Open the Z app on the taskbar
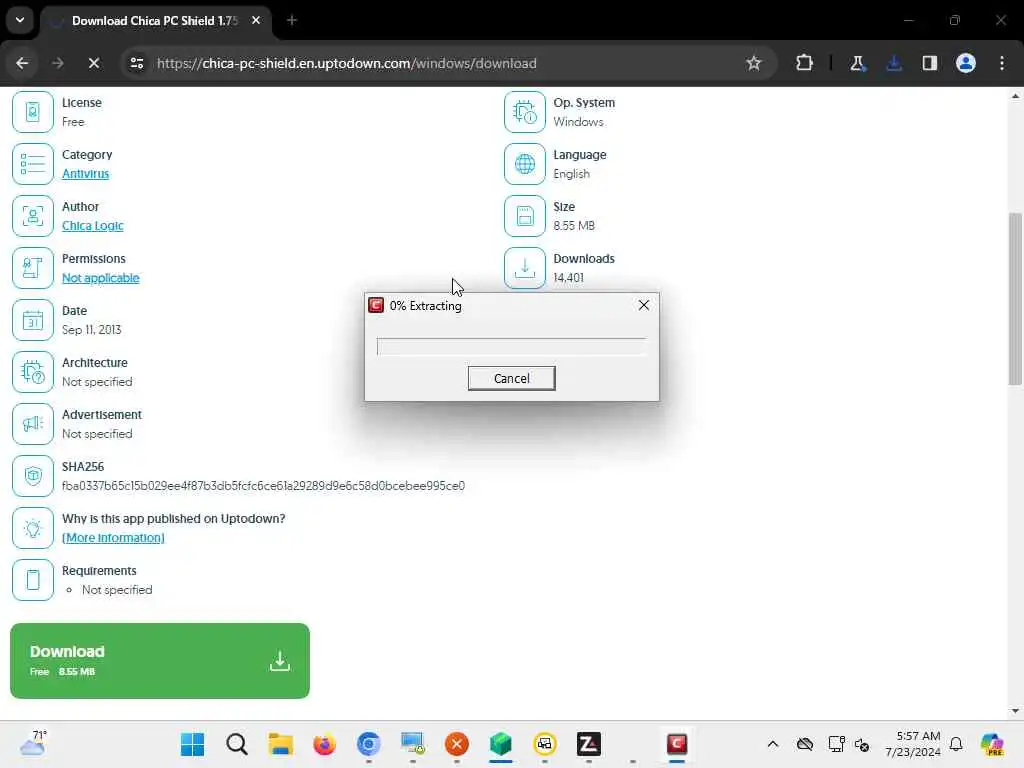 tap(588, 744)
